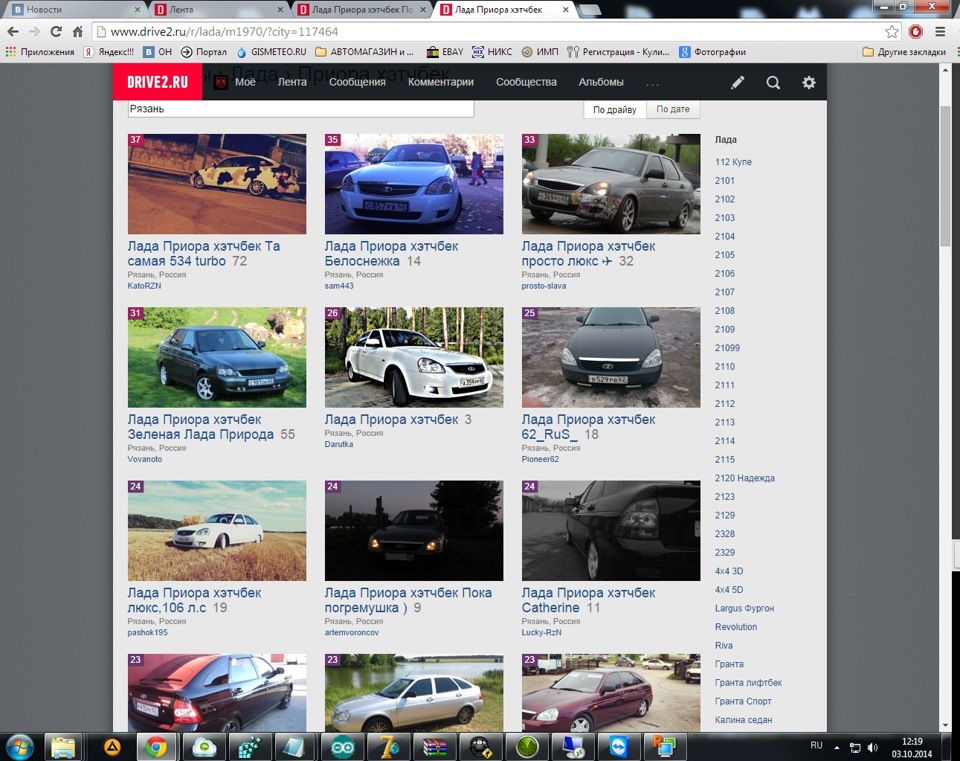Image resolution: width=960 pixels, height=761 pixels.
Task: Open the Приложения apps shortcut
Action: [40, 52]
